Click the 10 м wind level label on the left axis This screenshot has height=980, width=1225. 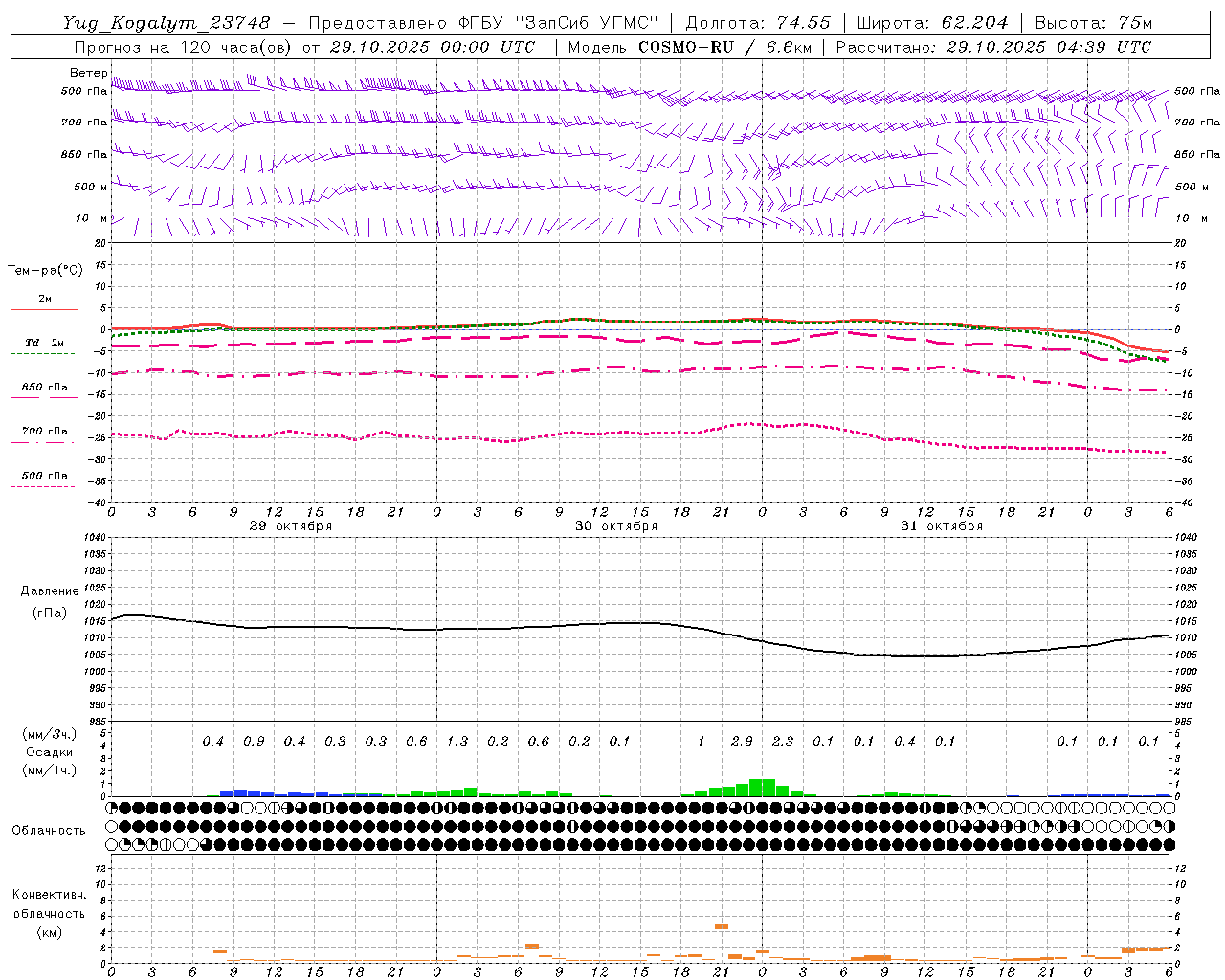point(90,219)
